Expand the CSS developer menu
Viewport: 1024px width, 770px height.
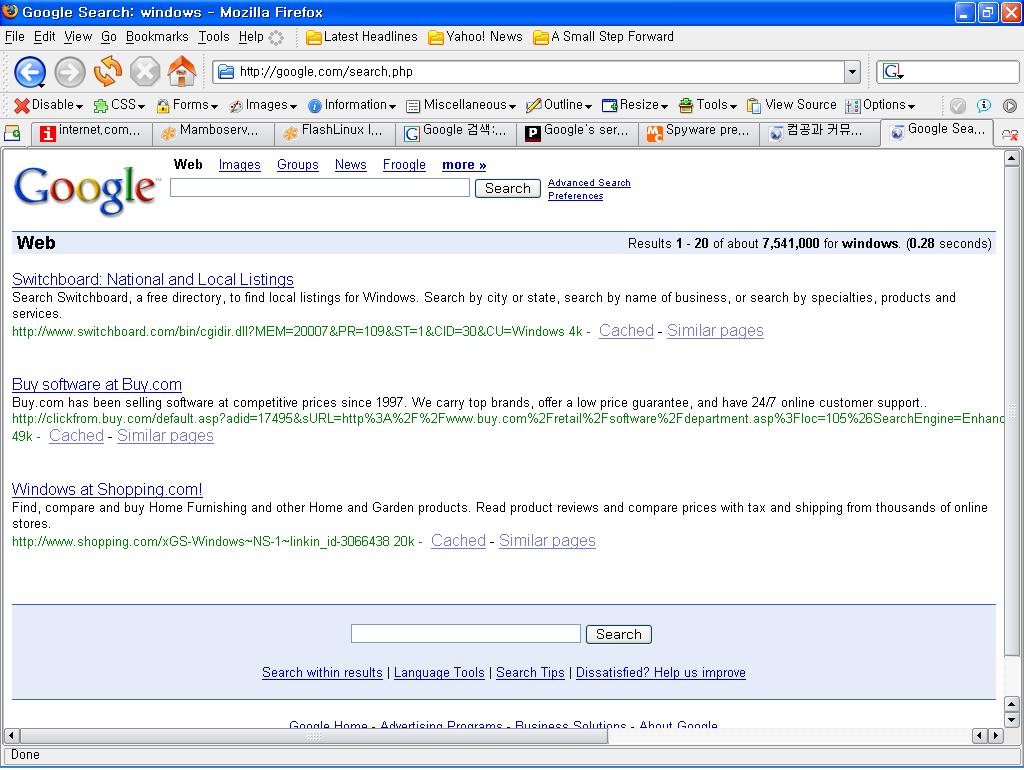(119, 104)
